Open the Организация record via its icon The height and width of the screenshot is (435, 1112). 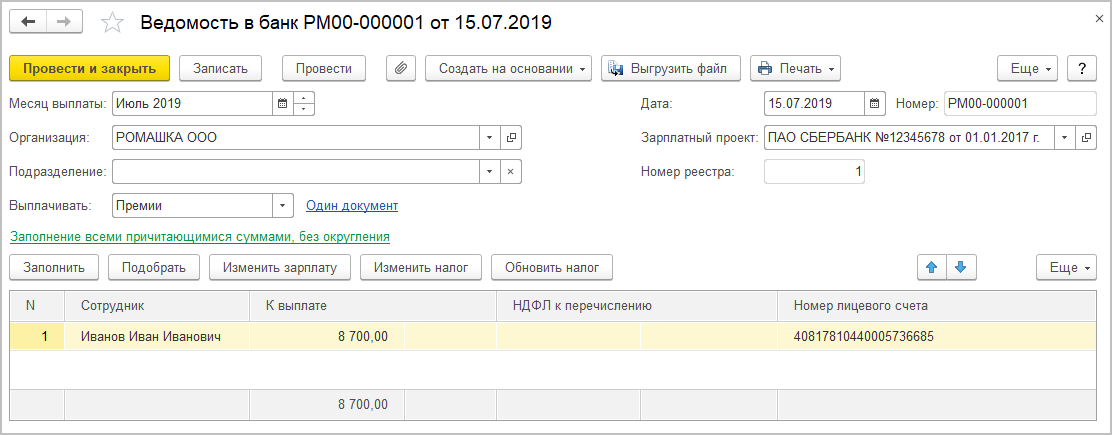(x=510, y=137)
